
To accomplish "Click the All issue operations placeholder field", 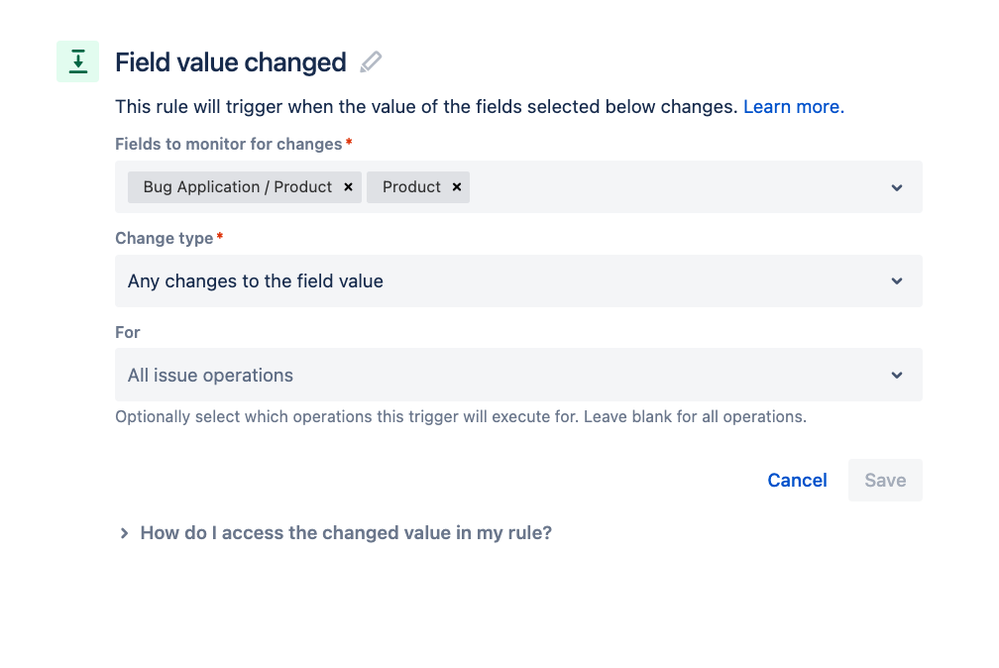I will coord(519,375).
